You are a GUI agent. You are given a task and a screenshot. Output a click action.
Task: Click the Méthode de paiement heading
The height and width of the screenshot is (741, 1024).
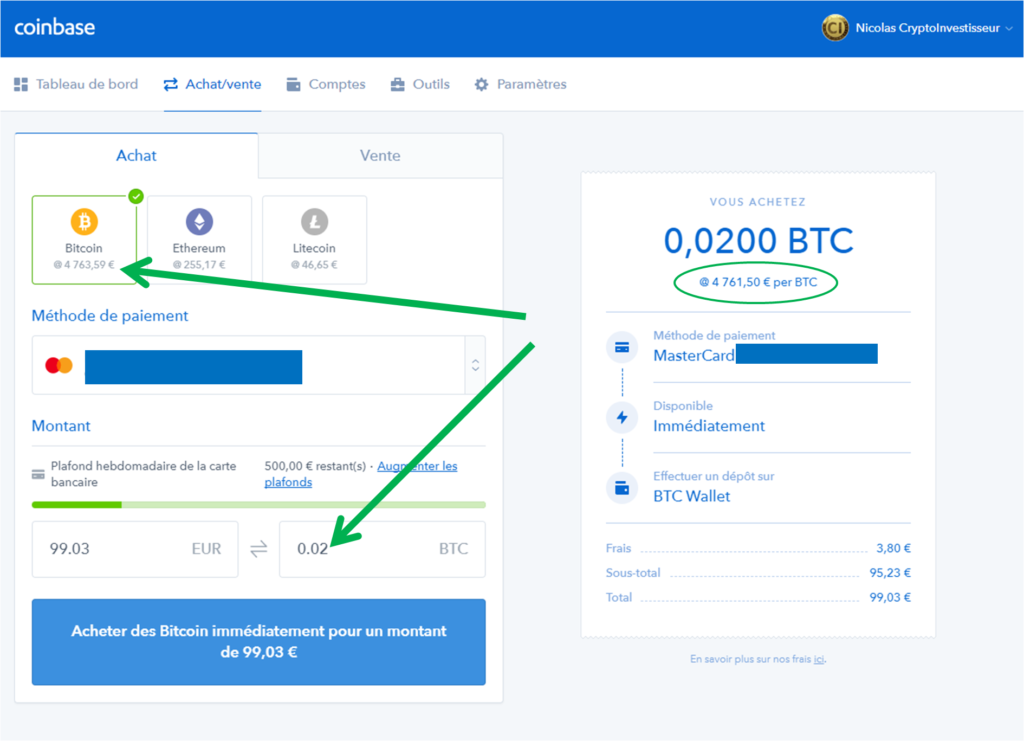[x=110, y=316]
